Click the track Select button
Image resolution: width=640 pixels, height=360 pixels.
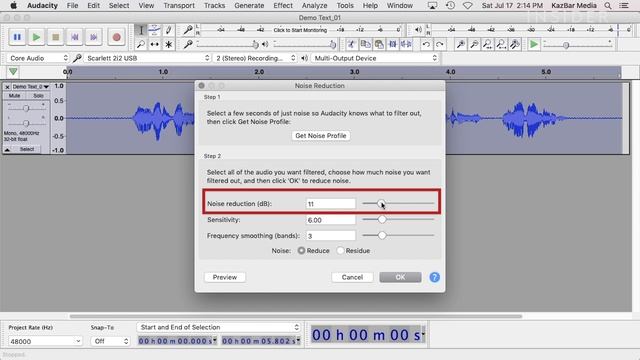pos(27,149)
